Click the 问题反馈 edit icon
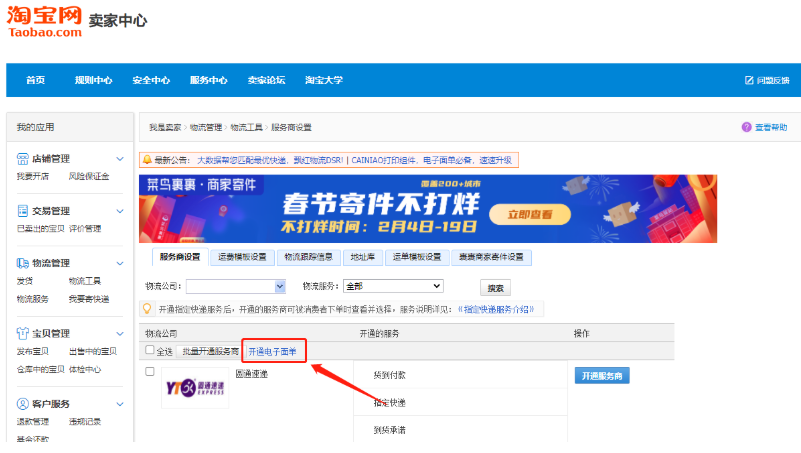 (x=749, y=80)
